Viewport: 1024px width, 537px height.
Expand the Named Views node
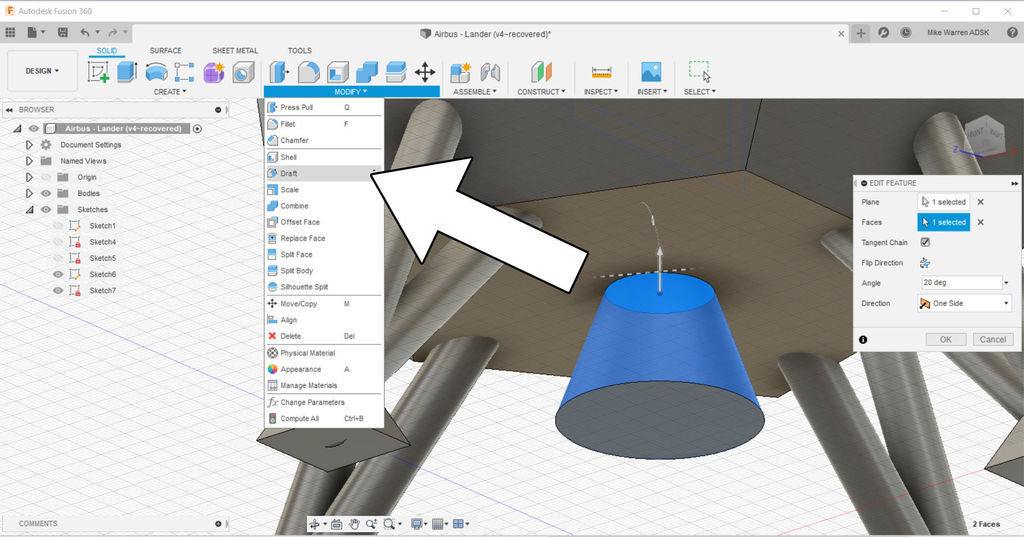[x=29, y=161]
